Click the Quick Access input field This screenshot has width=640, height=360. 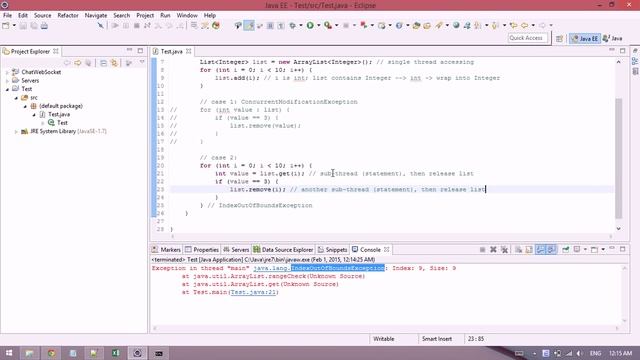(x=527, y=38)
